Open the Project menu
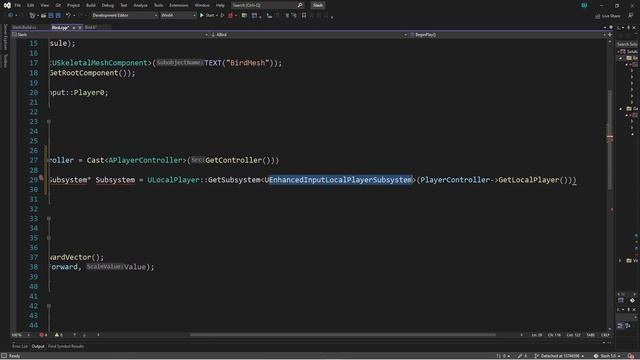 (x=73, y=5)
